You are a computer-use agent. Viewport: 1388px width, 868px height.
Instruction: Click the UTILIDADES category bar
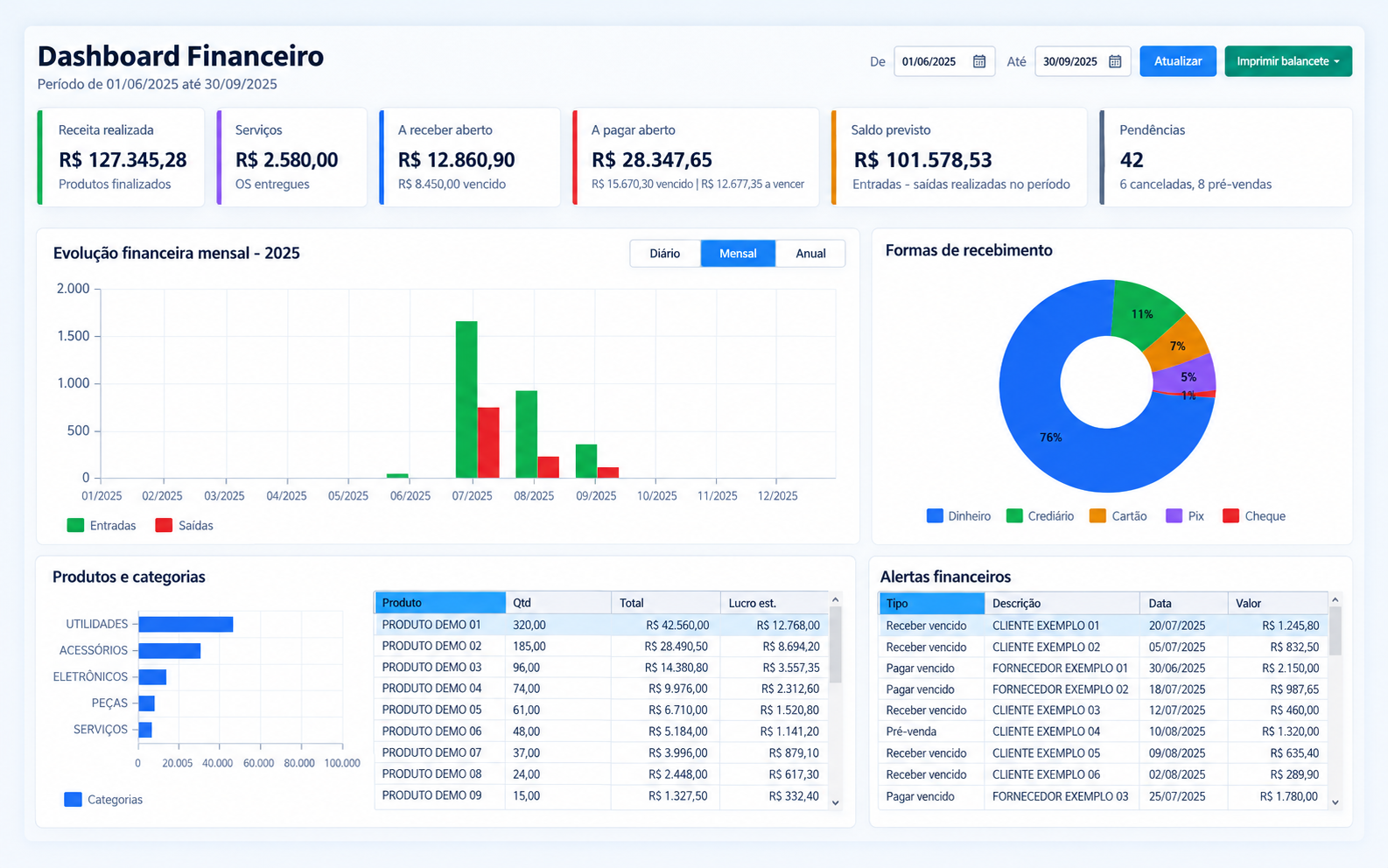[x=186, y=624]
